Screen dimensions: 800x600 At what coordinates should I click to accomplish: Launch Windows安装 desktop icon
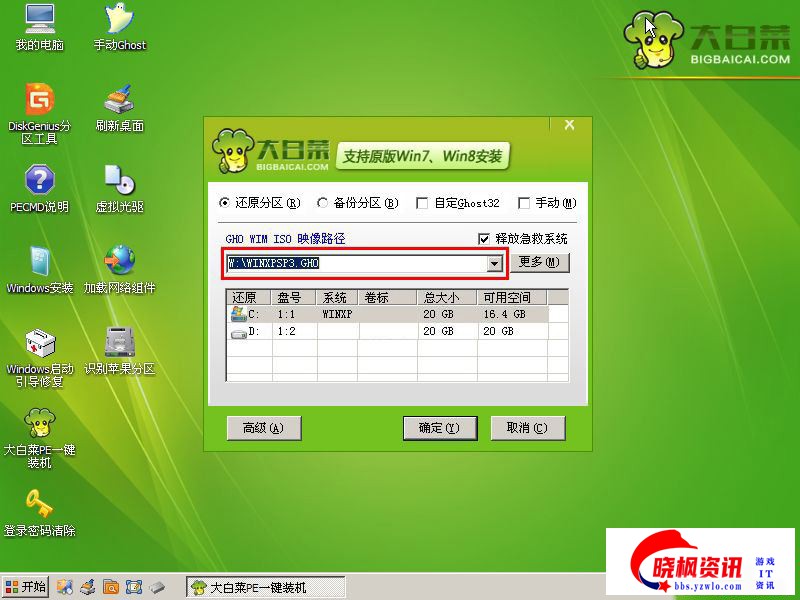39,262
